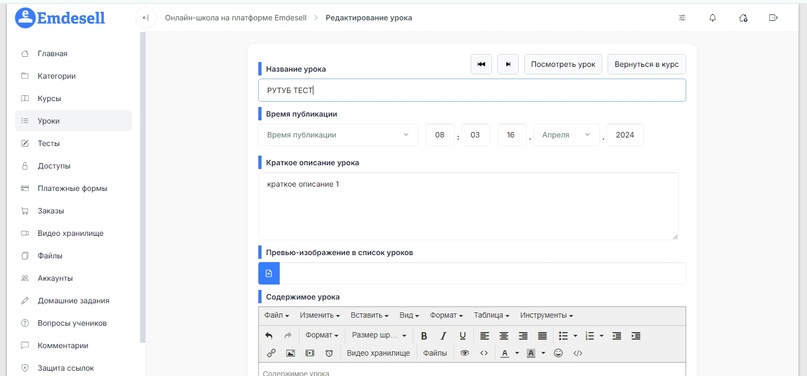Open the Формат menu in the editor menu bar
The height and width of the screenshot is (376, 807).
pos(446,315)
